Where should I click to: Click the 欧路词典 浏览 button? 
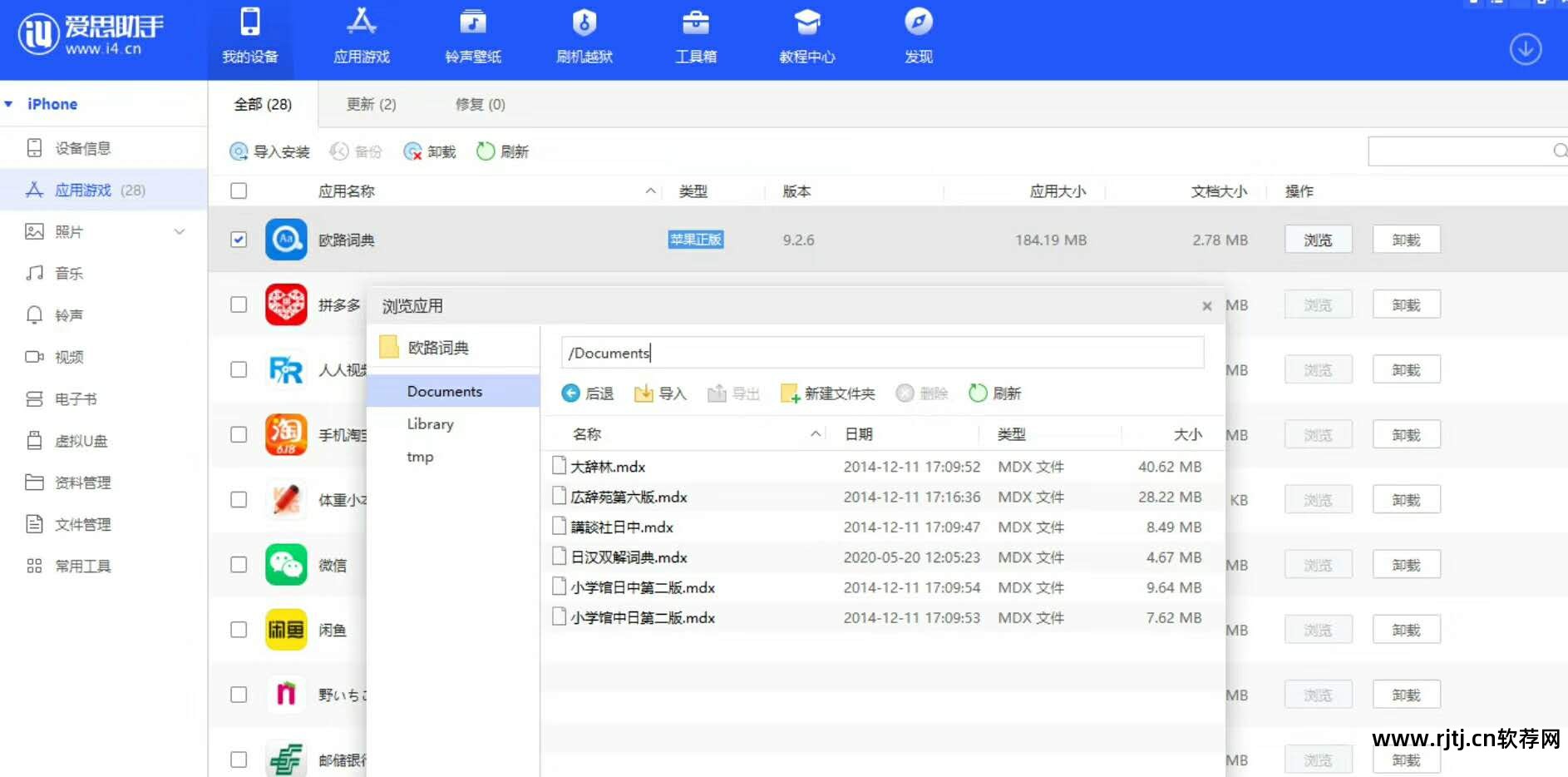tap(1318, 240)
